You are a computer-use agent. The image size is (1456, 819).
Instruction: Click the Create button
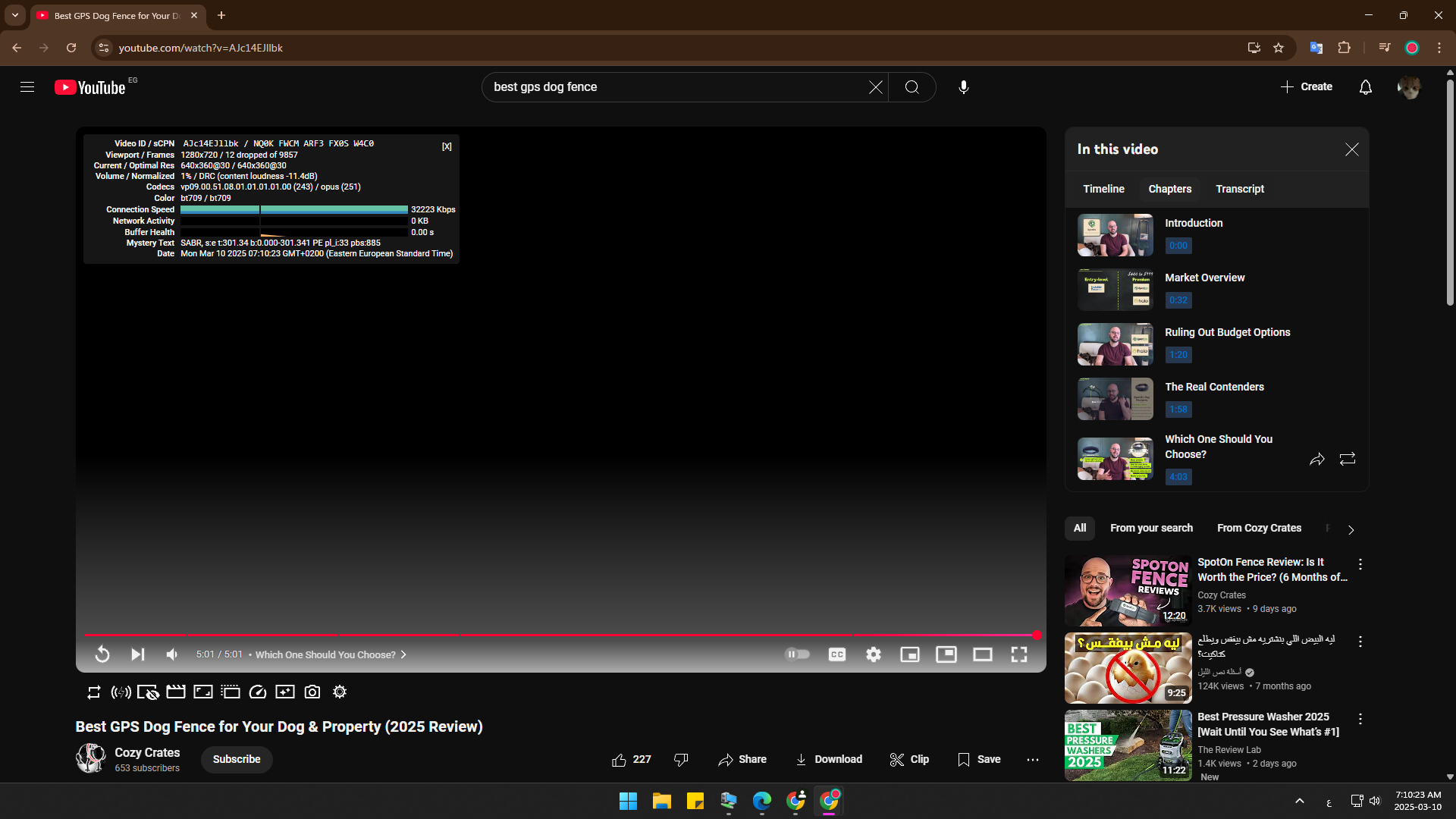[1307, 87]
